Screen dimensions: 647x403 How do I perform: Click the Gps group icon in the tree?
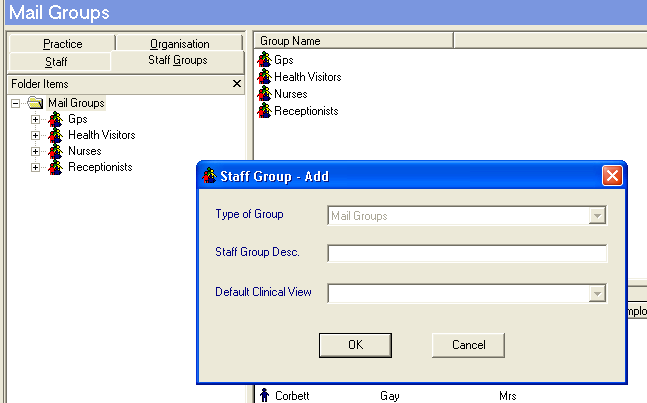pyautogui.click(x=55, y=119)
